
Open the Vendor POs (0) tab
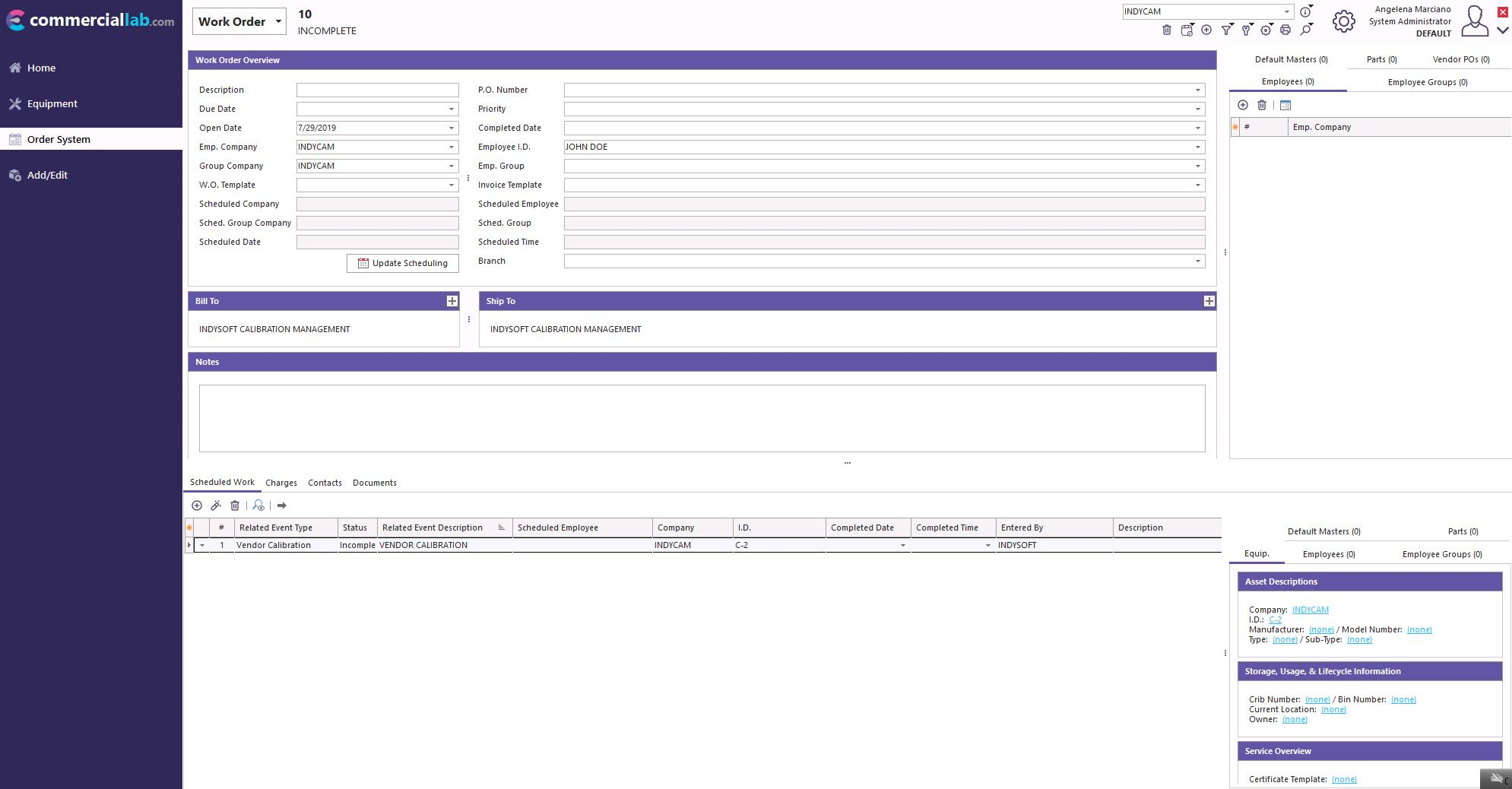tap(1460, 59)
